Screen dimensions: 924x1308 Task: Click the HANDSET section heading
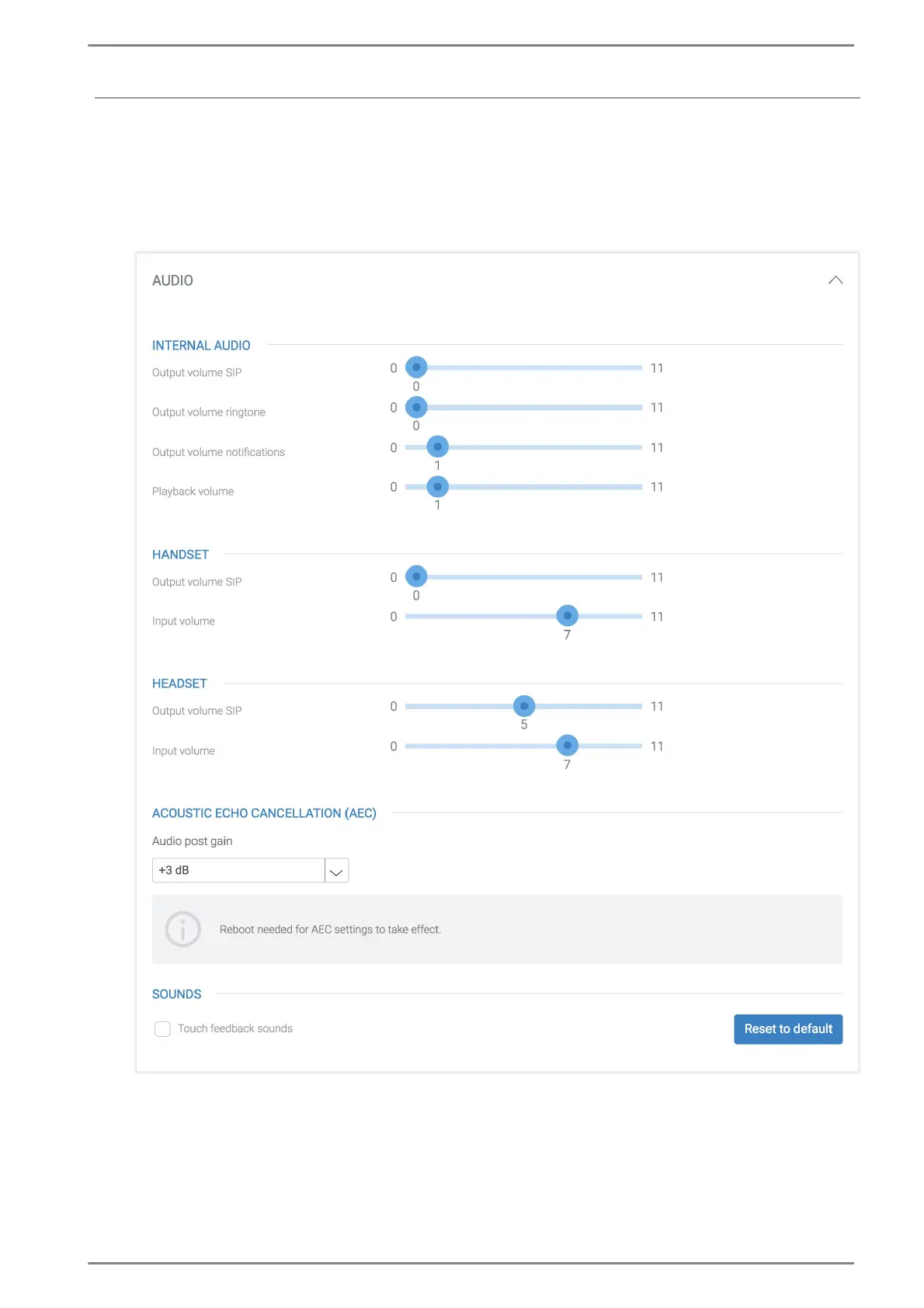pos(180,555)
